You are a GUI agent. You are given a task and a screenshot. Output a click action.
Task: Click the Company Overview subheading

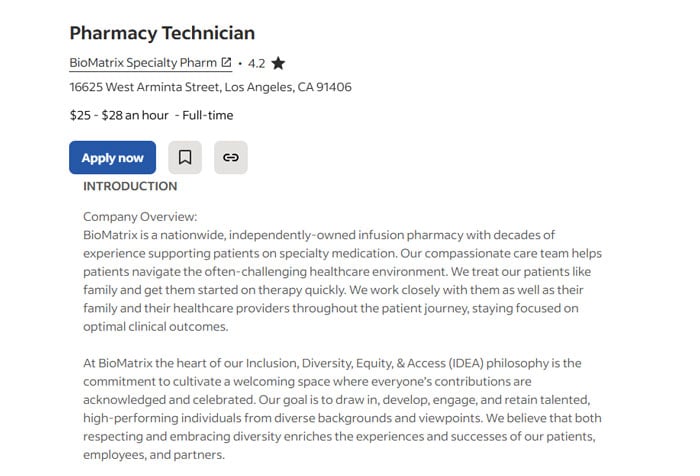(x=140, y=217)
